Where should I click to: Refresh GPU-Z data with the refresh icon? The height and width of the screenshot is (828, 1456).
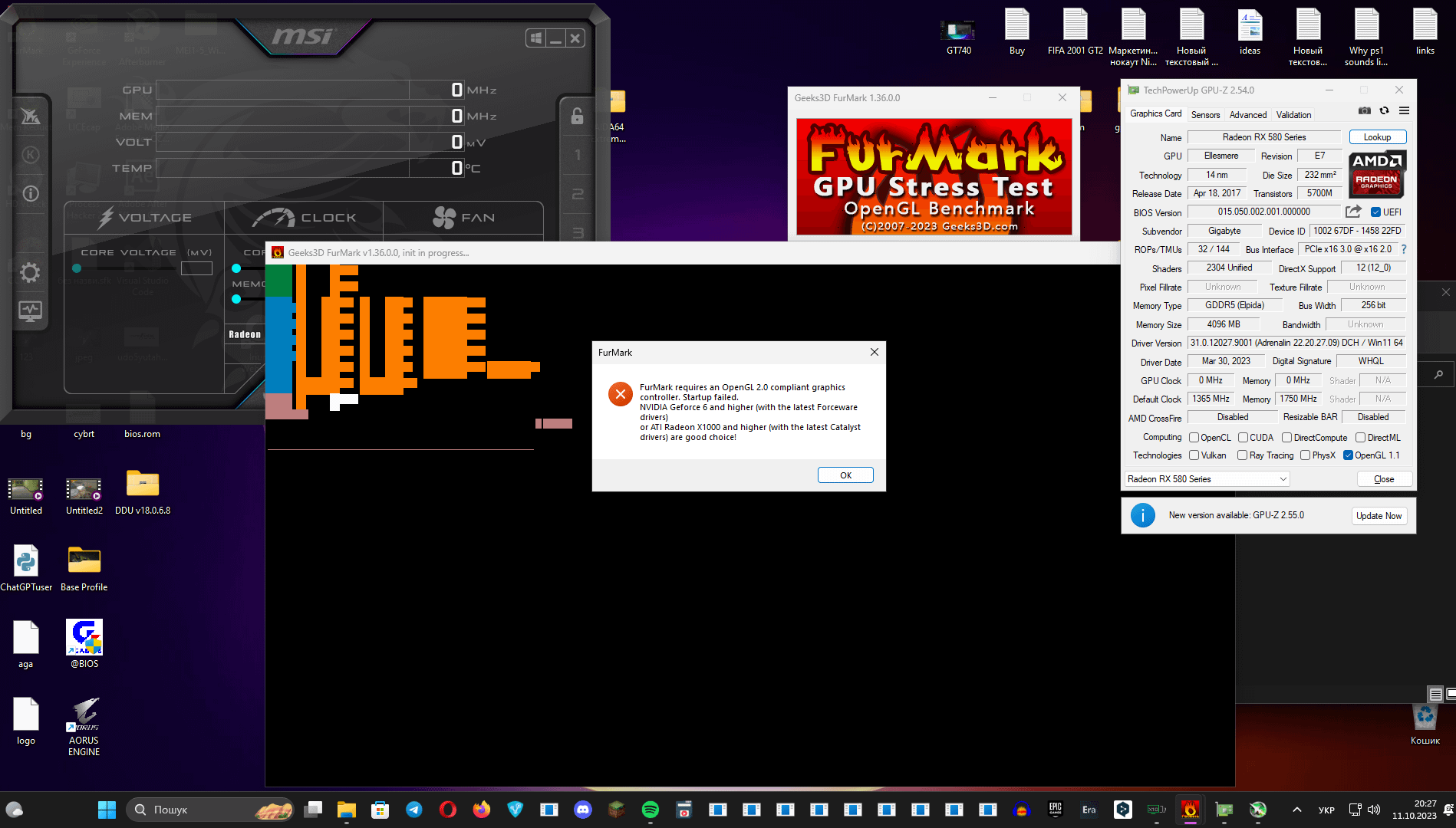(1385, 110)
